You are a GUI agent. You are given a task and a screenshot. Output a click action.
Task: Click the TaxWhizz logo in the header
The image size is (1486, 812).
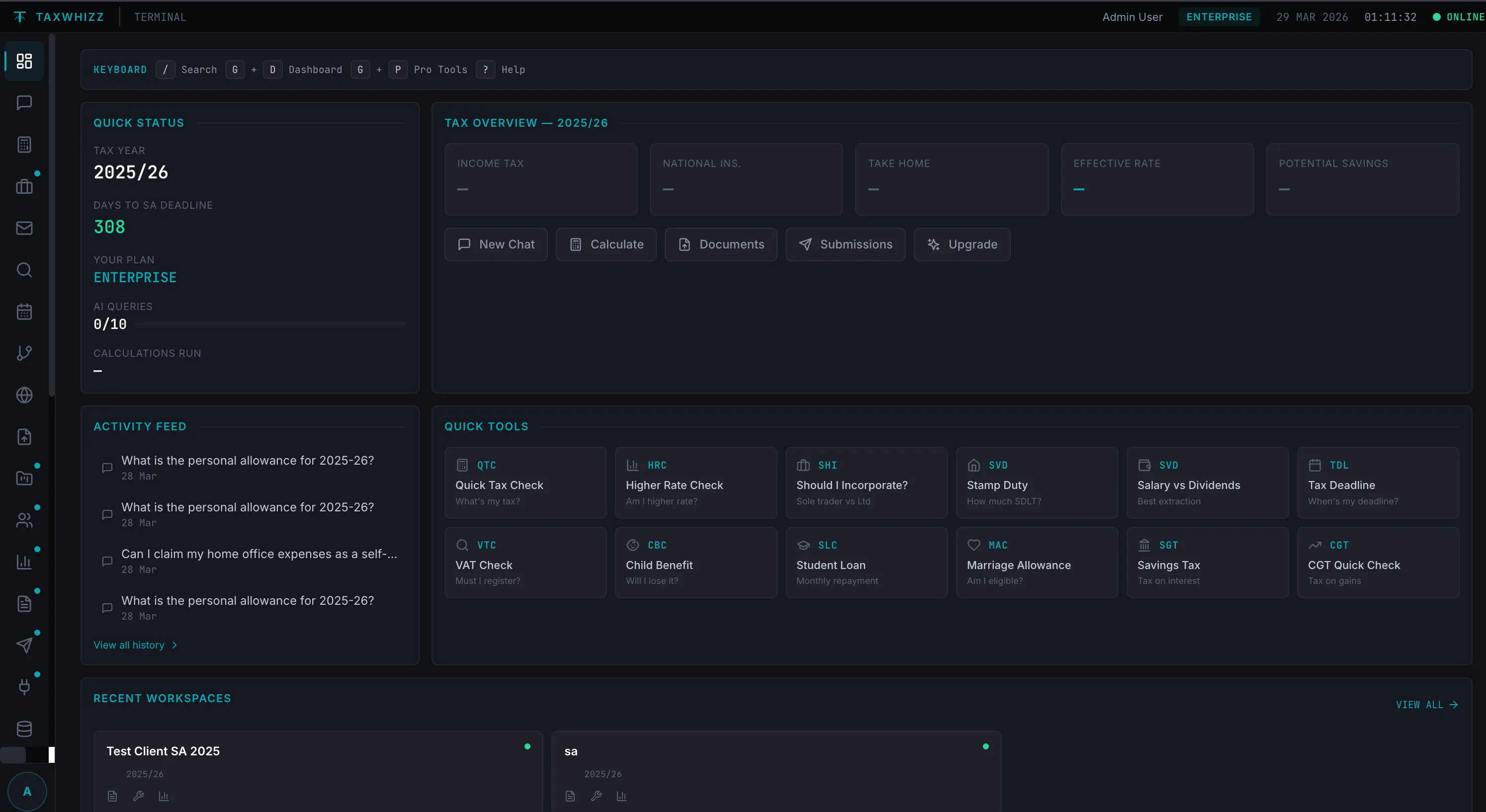click(59, 17)
